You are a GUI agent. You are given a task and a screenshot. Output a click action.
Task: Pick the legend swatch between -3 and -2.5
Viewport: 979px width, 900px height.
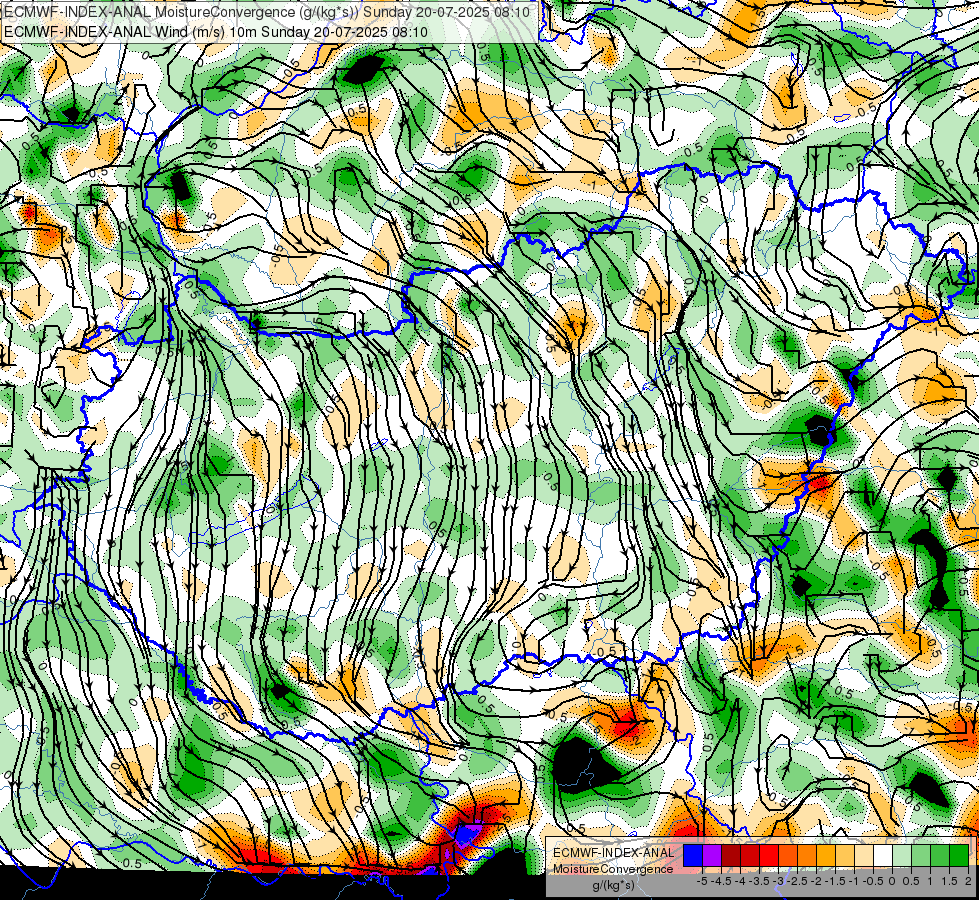(788, 856)
